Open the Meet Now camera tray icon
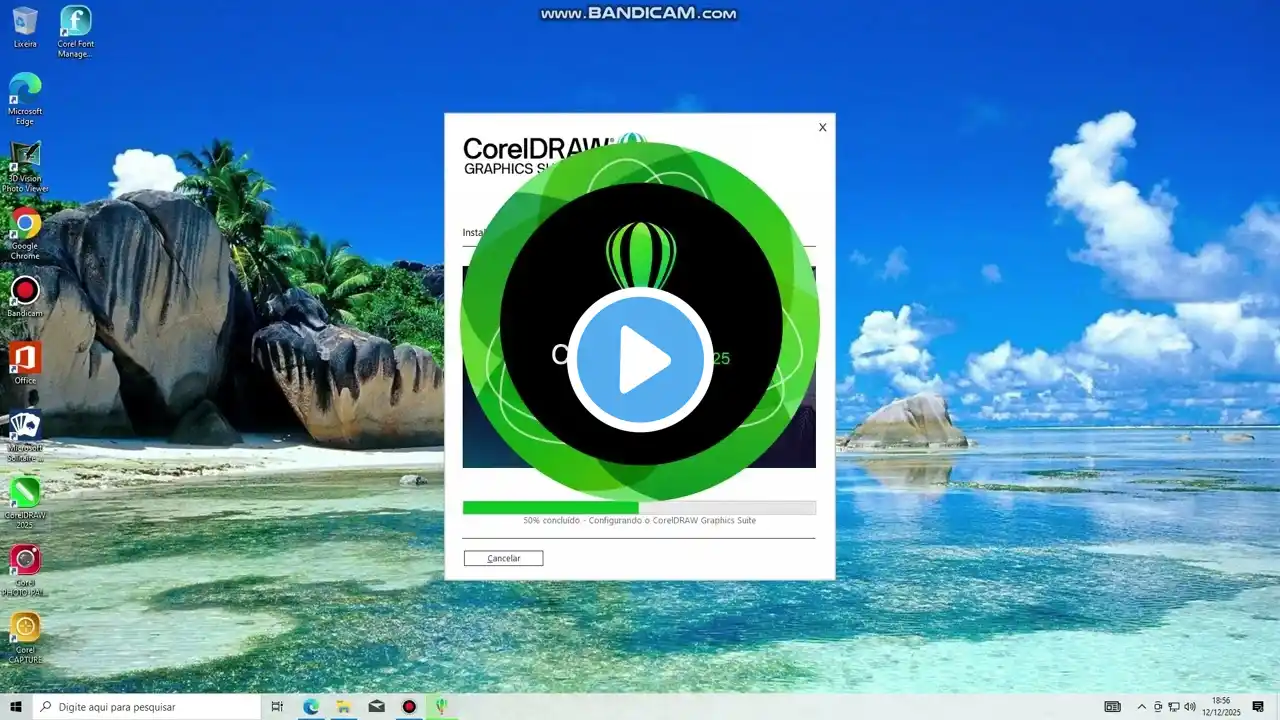The width and height of the screenshot is (1280, 720). [1158, 707]
